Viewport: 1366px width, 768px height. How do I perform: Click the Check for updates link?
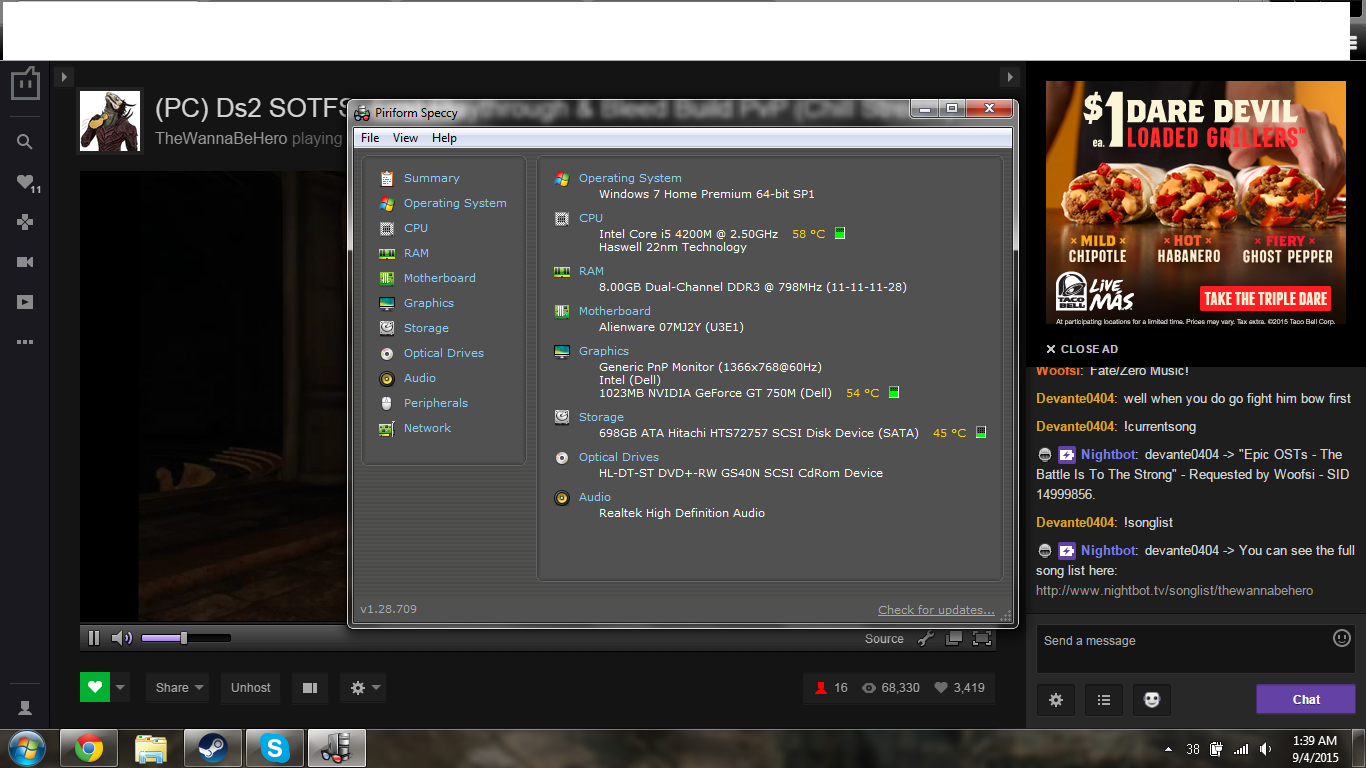coord(936,610)
